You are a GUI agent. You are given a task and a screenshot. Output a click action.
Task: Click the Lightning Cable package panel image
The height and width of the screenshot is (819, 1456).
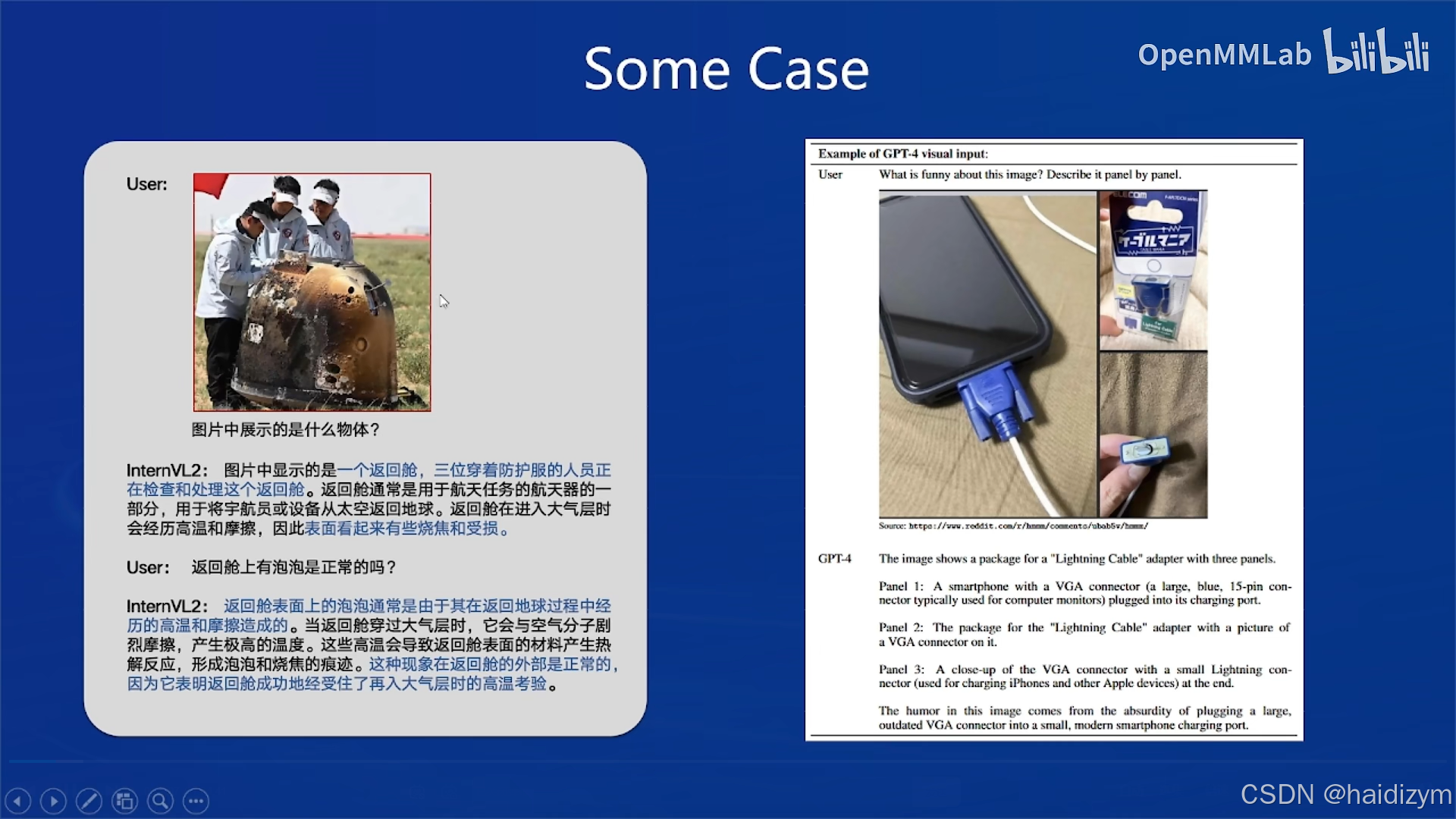click(1153, 270)
